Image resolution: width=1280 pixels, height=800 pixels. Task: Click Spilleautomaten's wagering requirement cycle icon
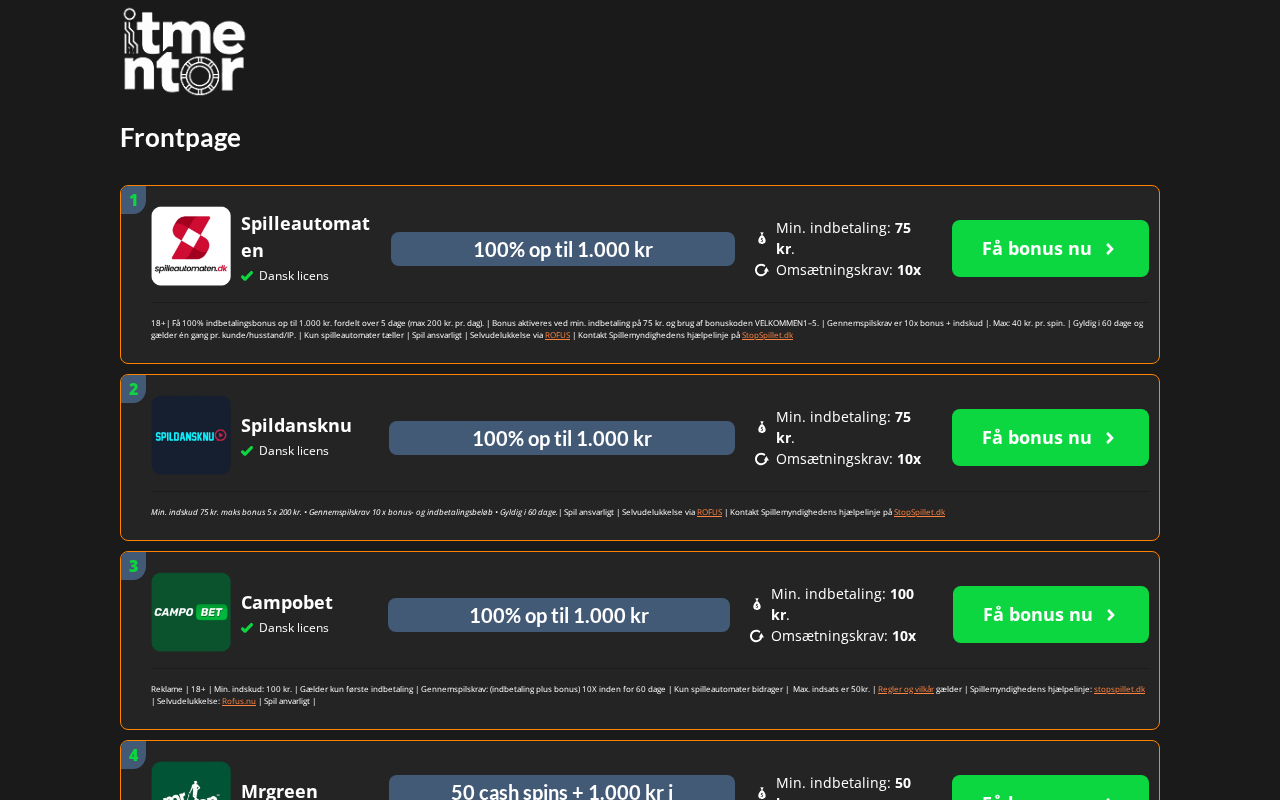pos(761,270)
